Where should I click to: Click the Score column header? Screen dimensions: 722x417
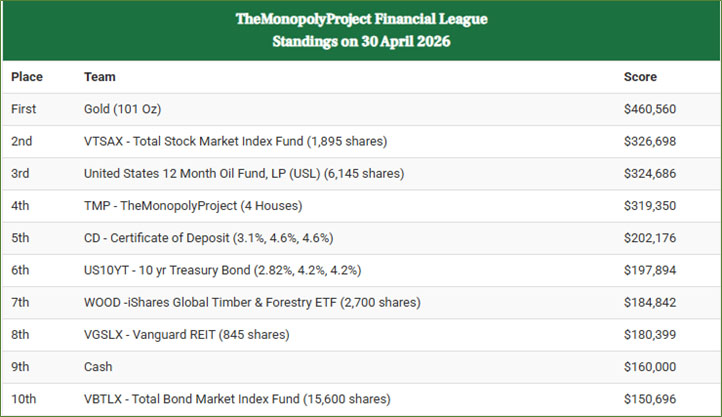click(640, 77)
